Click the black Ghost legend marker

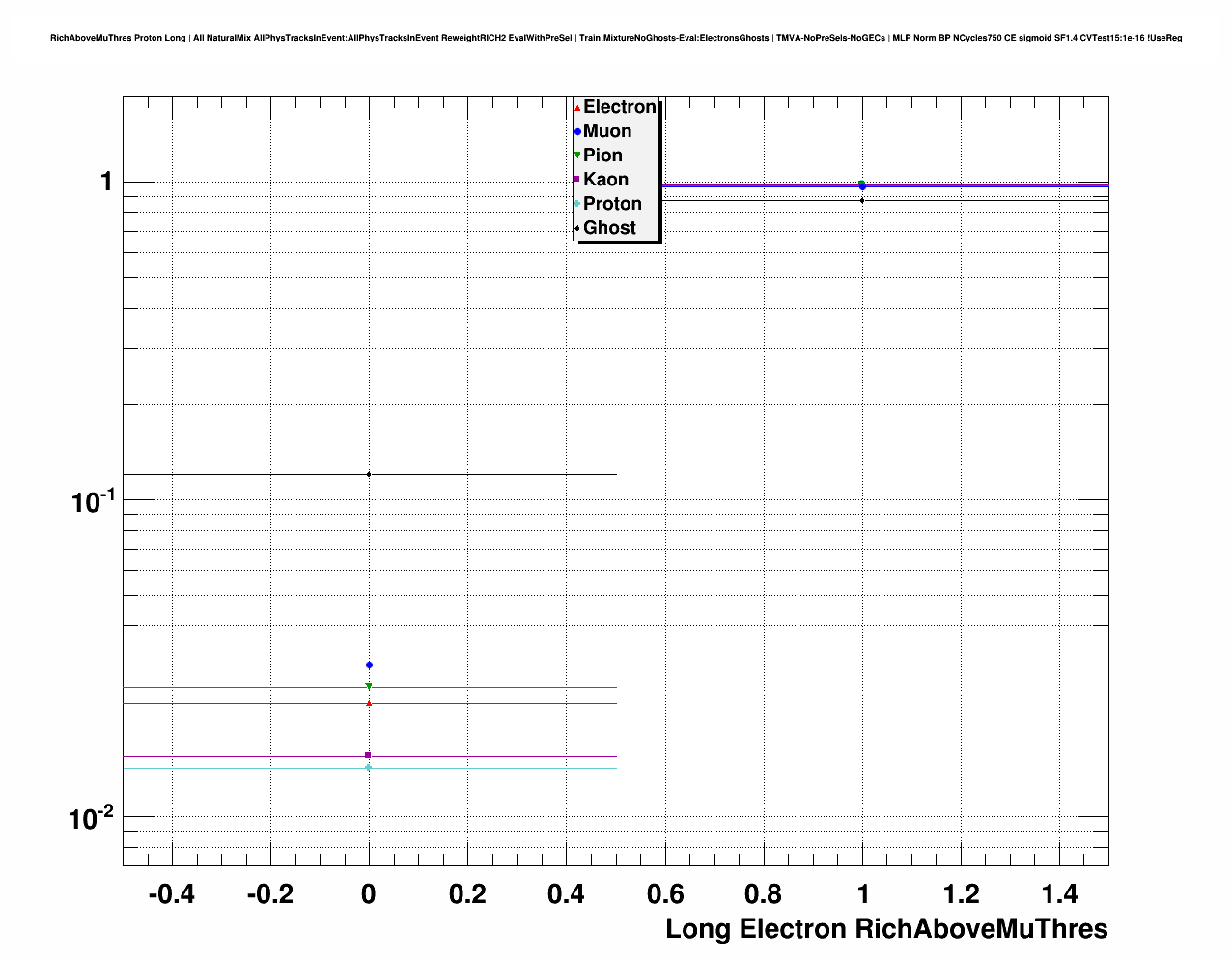point(577,228)
